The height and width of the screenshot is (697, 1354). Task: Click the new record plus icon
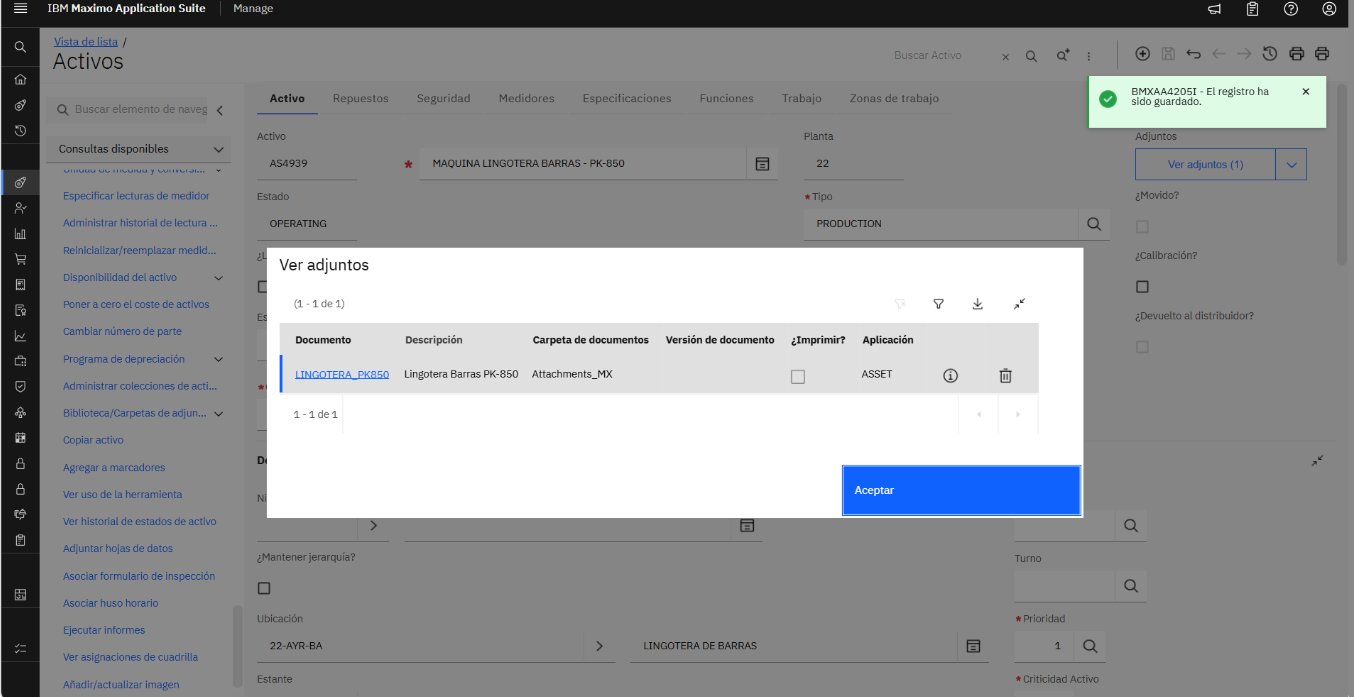pos(1143,54)
